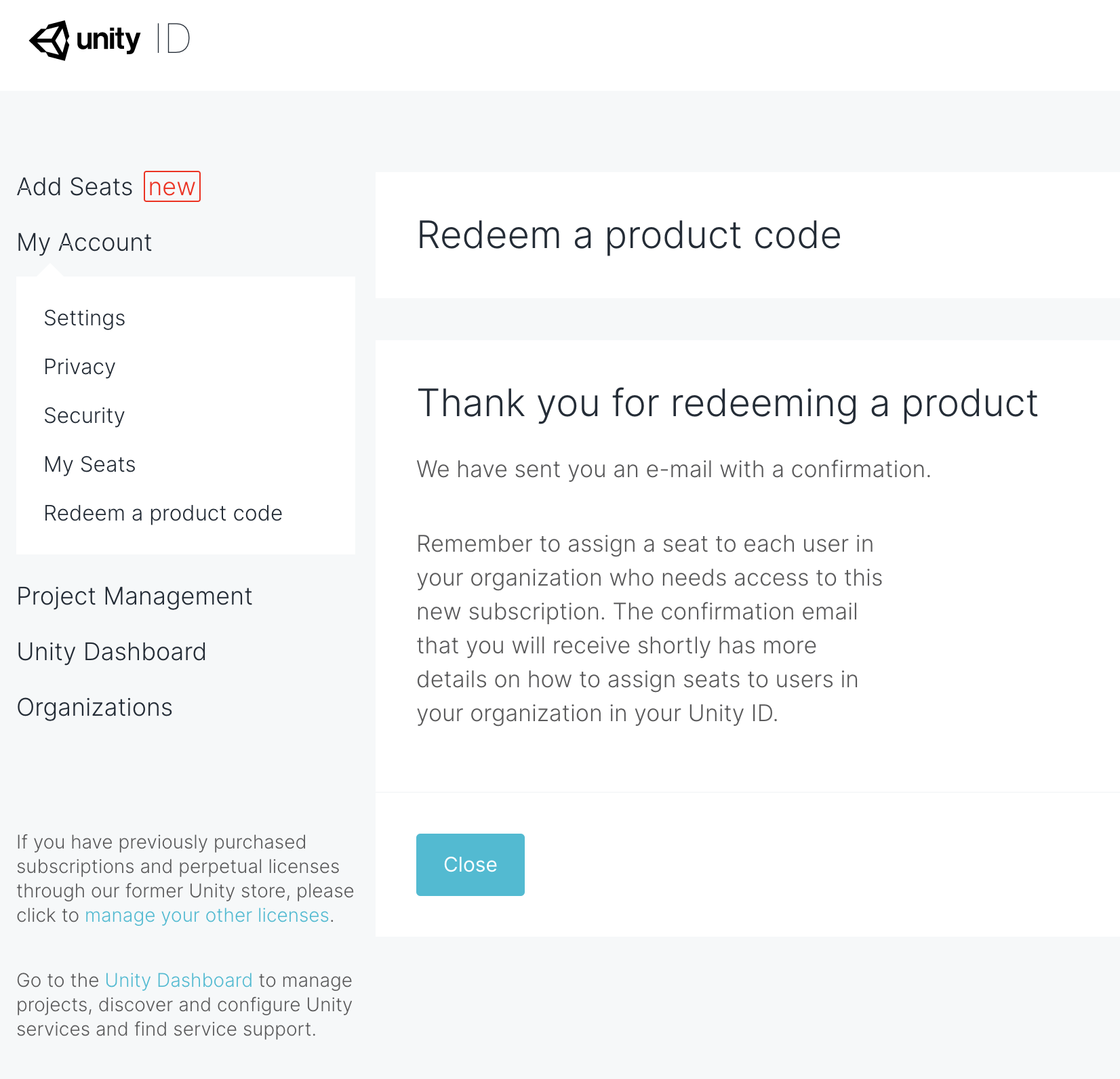
Task: Click the 'Redeem a product code' page heading
Action: (x=628, y=235)
